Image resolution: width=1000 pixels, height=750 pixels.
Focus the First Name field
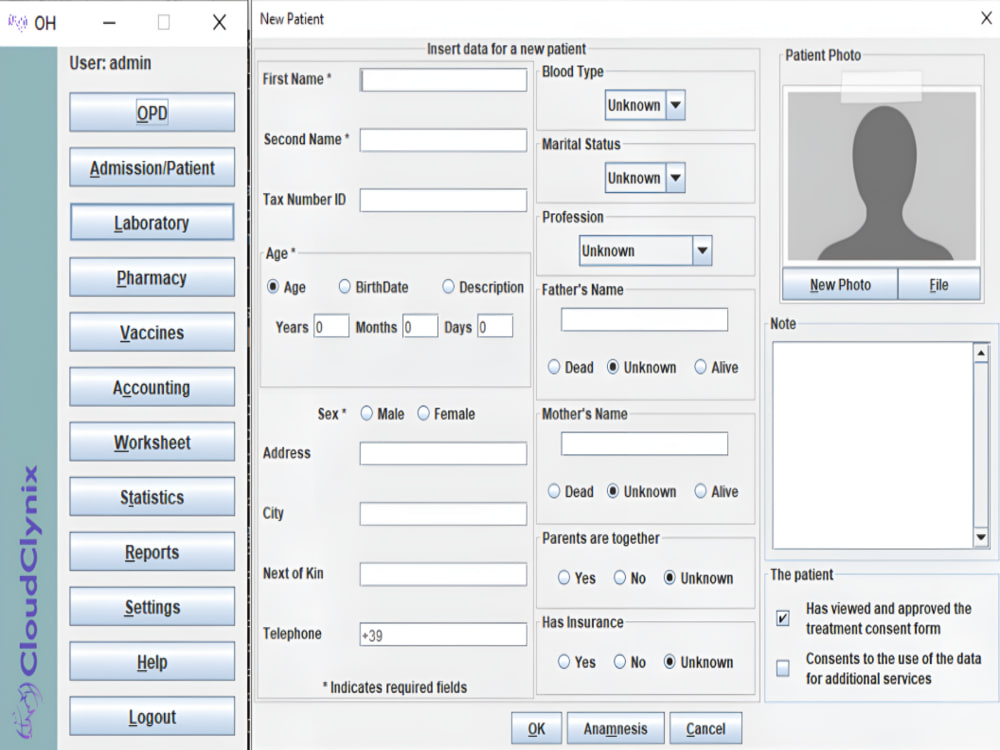tap(443, 80)
